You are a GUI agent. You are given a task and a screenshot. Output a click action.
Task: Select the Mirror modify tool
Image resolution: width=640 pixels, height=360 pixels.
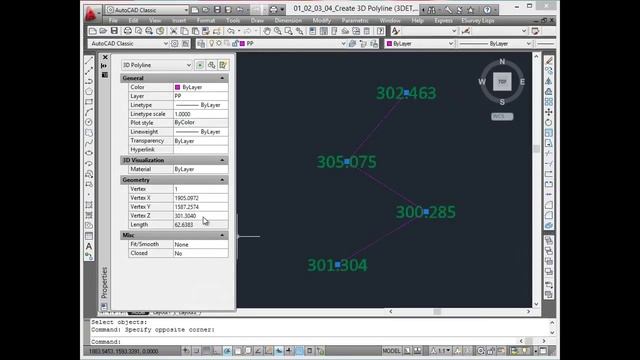point(549,81)
